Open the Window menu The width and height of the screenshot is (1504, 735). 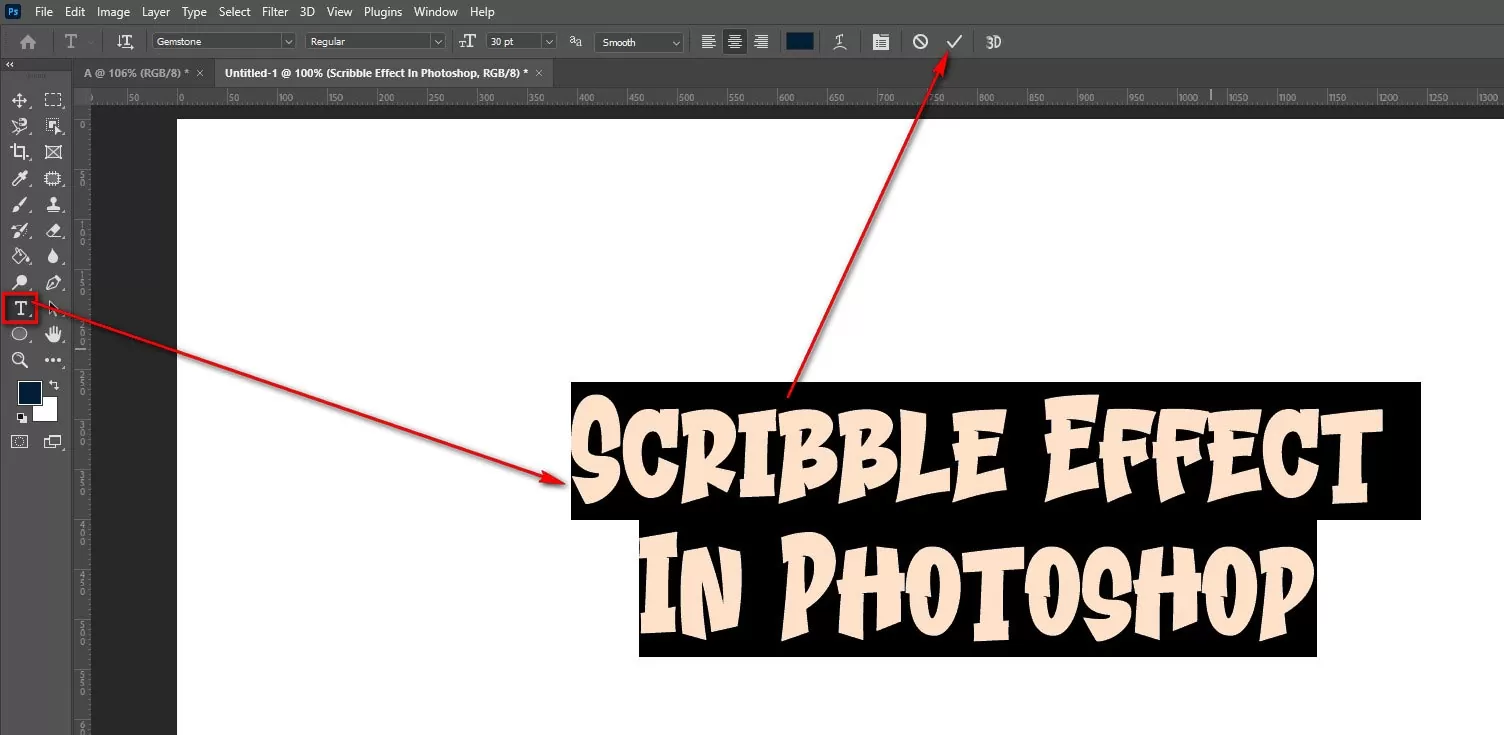point(436,12)
